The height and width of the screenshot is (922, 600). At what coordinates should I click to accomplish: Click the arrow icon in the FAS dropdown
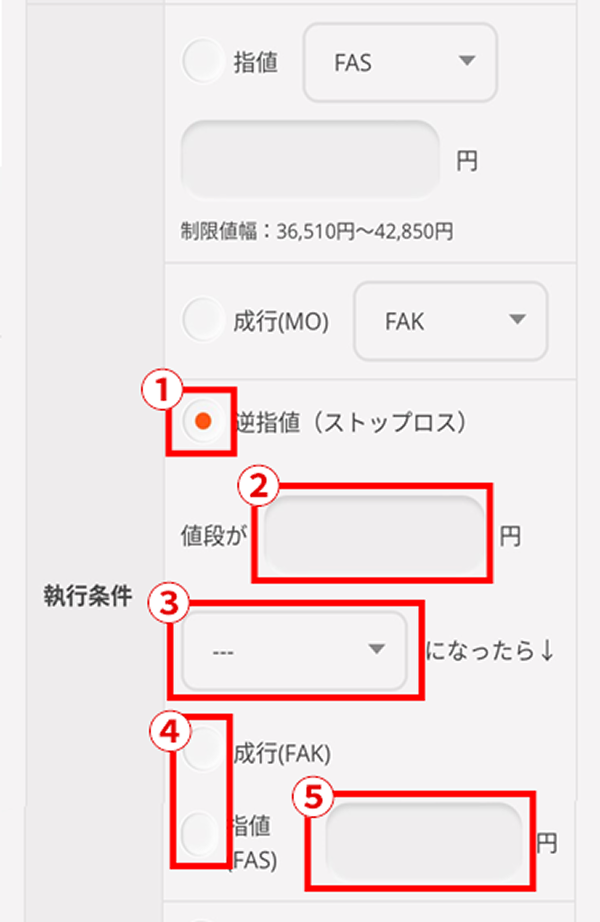point(465,62)
